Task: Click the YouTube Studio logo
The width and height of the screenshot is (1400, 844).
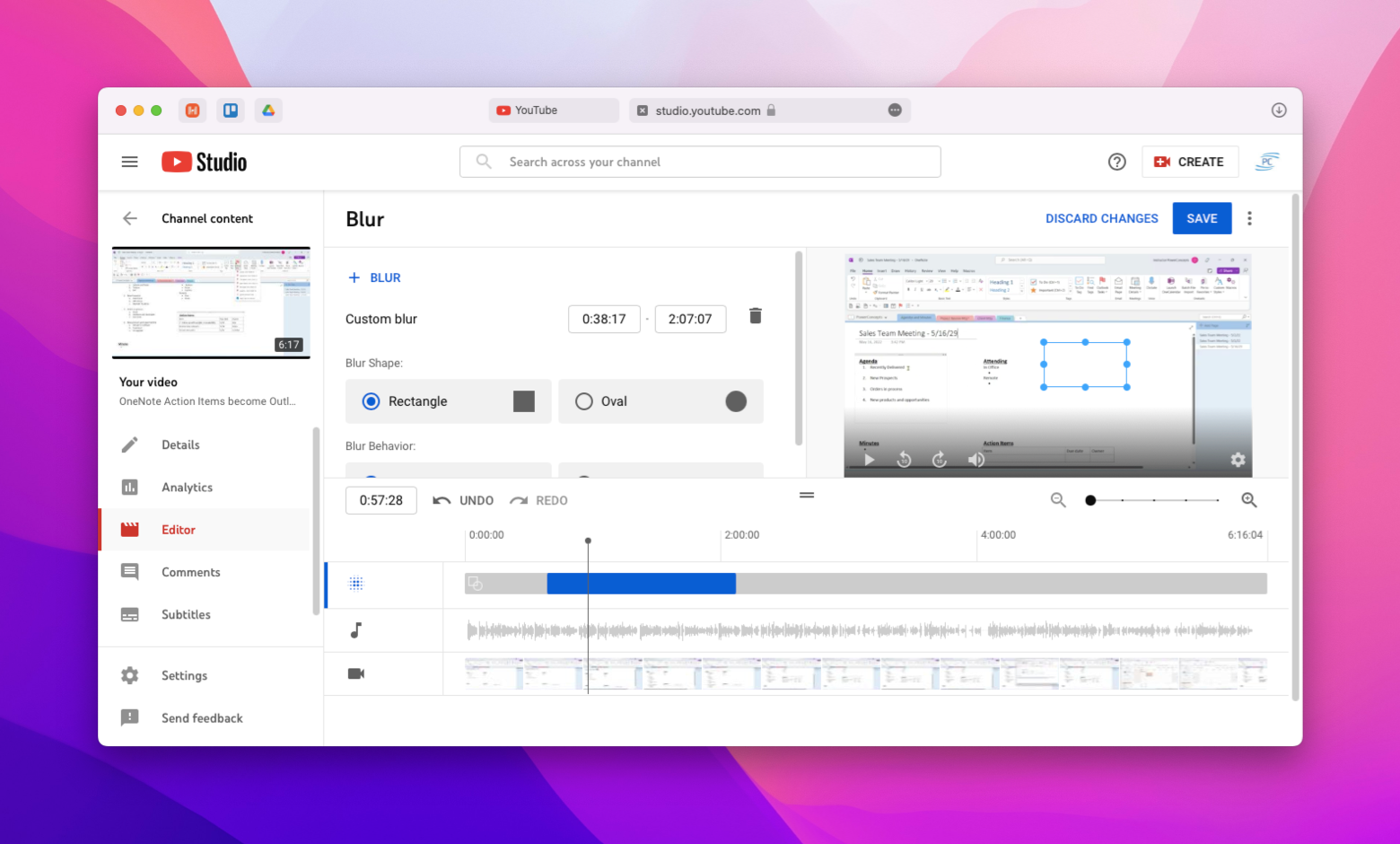Action: pos(204,162)
